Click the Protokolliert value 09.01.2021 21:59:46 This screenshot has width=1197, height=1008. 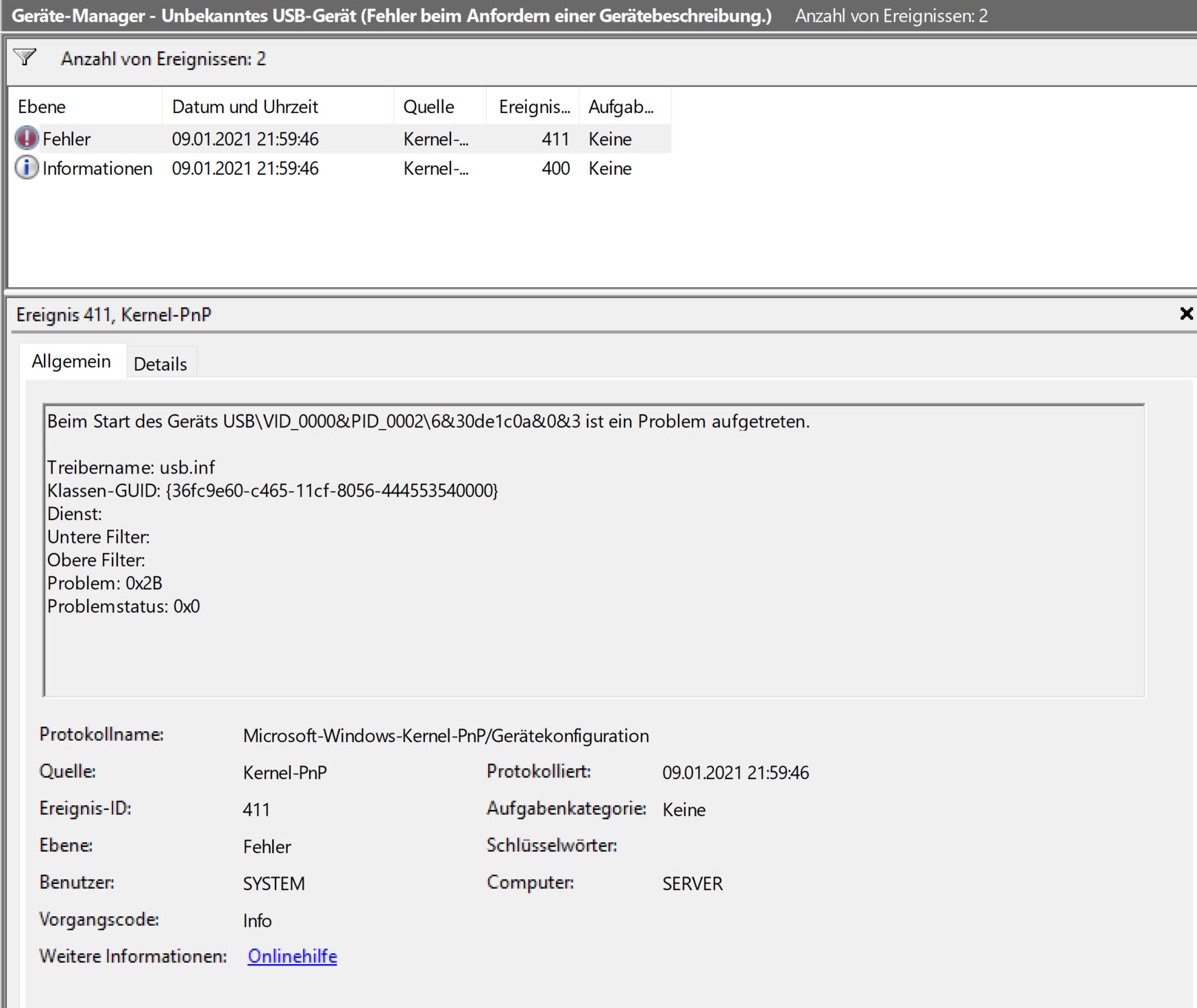click(736, 772)
